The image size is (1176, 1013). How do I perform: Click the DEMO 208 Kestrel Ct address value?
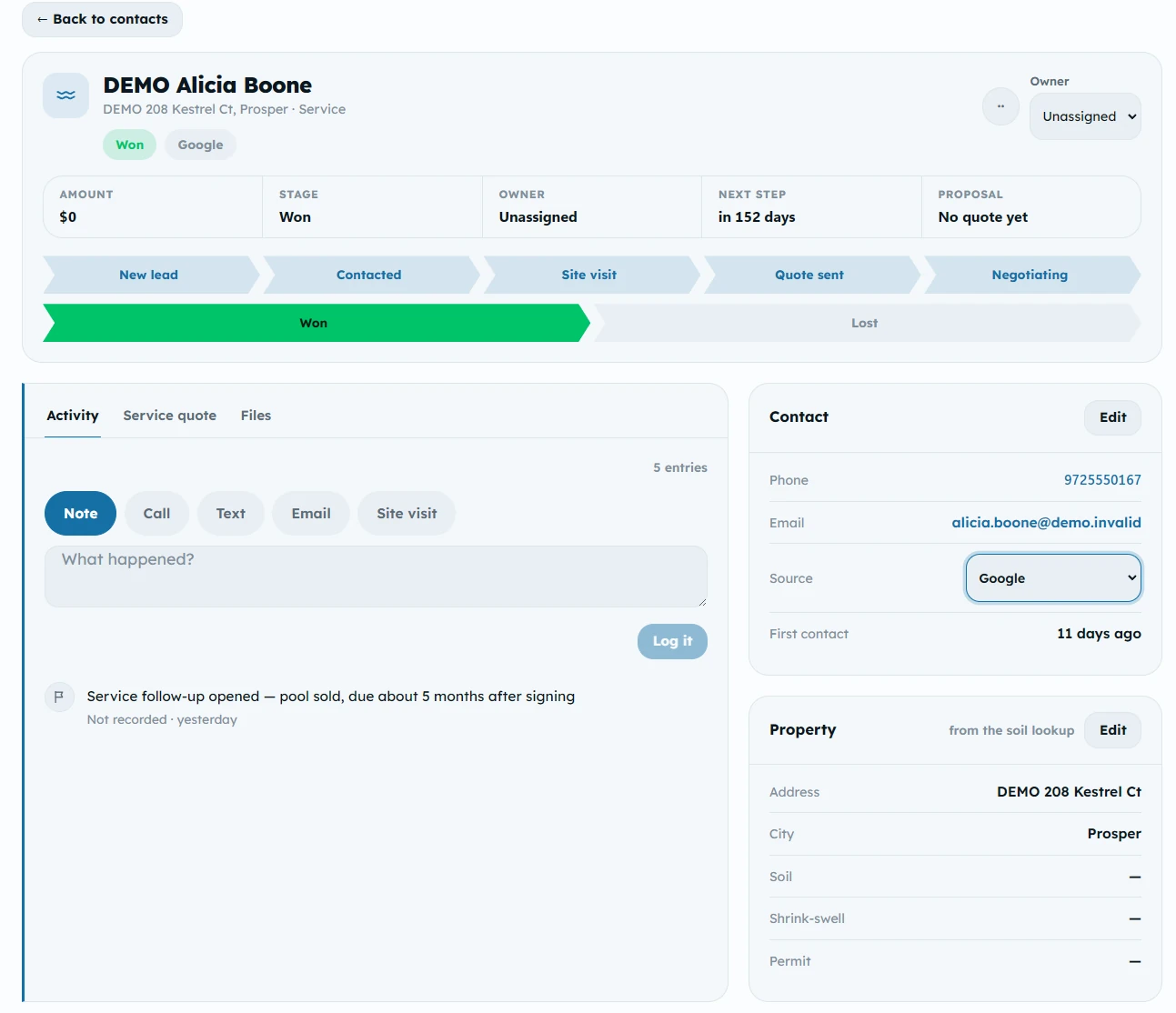tap(1069, 792)
